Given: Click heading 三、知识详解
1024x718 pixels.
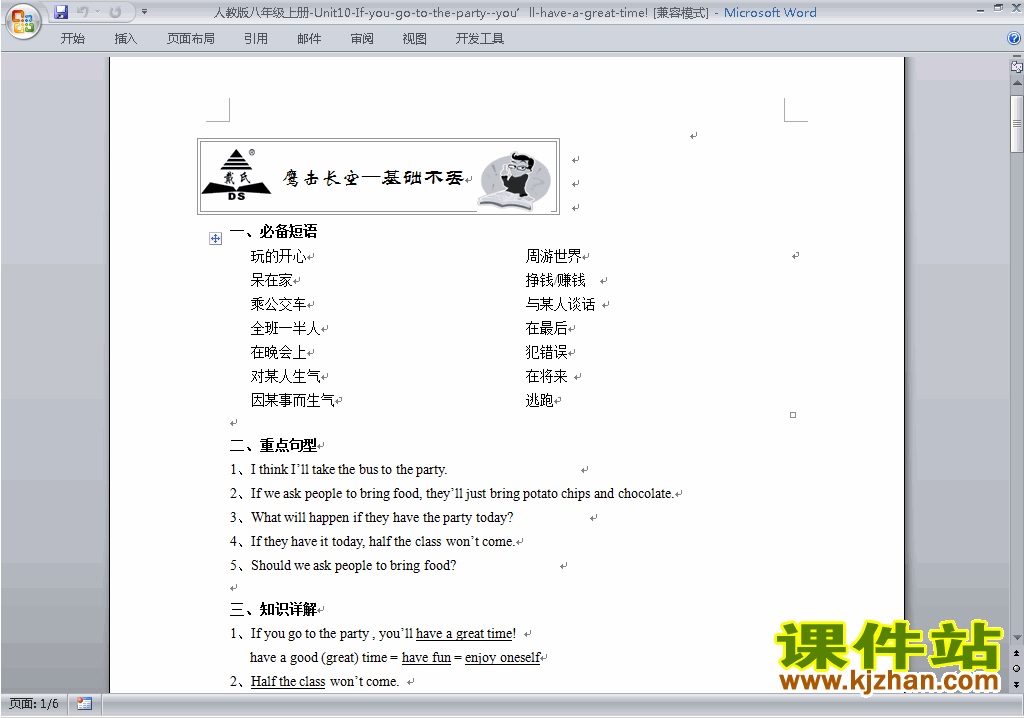Looking at the screenshot, I should [x=274, y=610].
